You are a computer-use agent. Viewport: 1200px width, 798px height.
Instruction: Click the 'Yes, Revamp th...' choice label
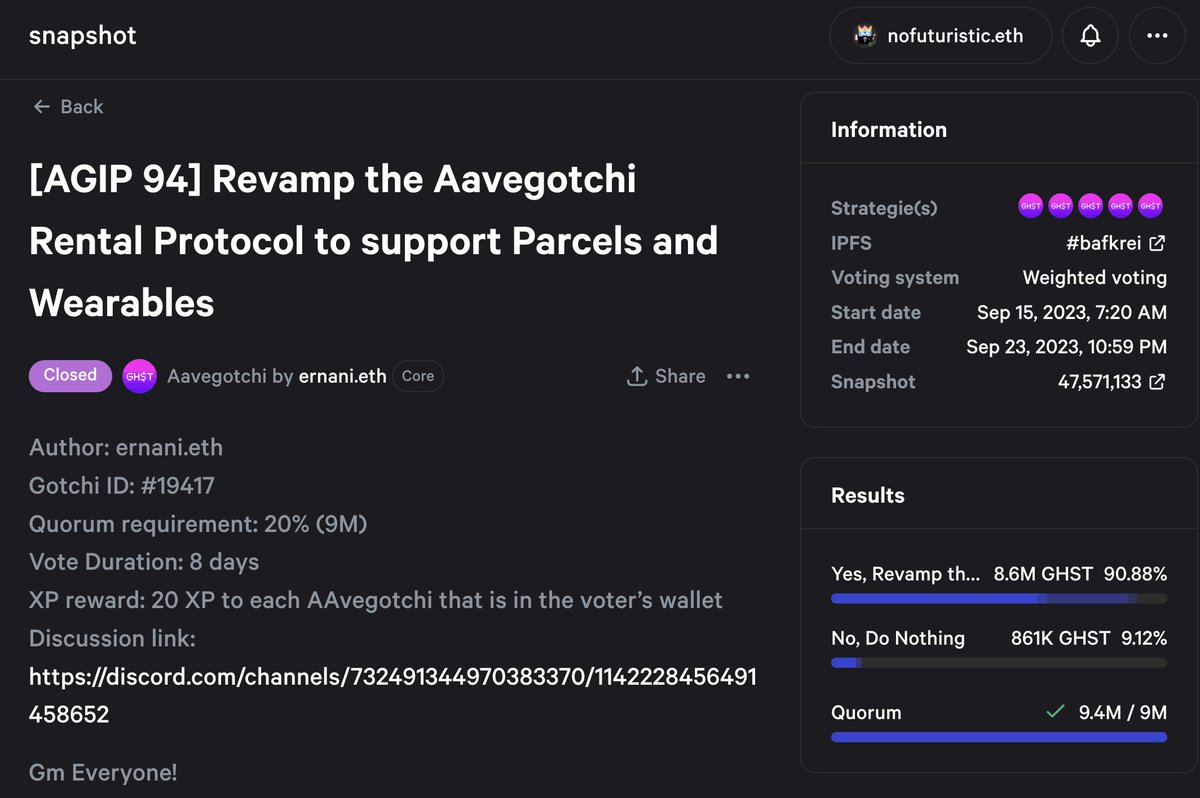[906, 574]
